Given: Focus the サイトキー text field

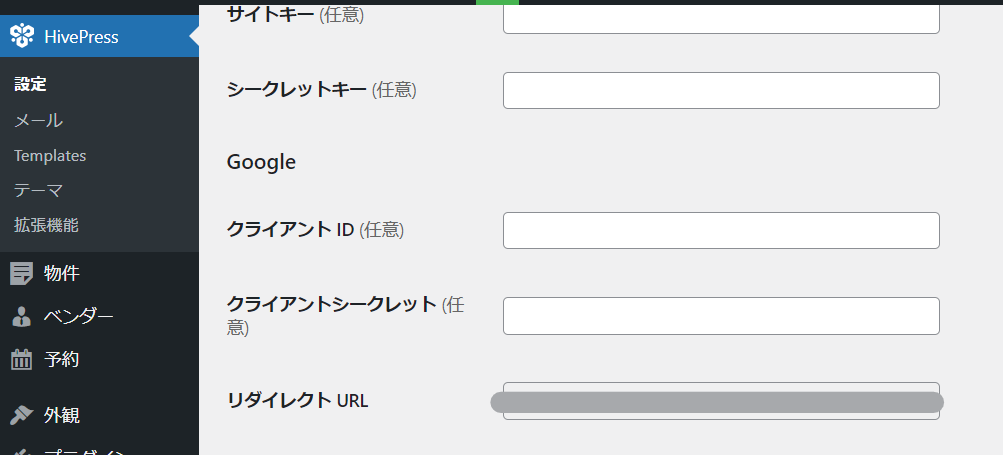Looking at the screenshot, I should (721, 18).
